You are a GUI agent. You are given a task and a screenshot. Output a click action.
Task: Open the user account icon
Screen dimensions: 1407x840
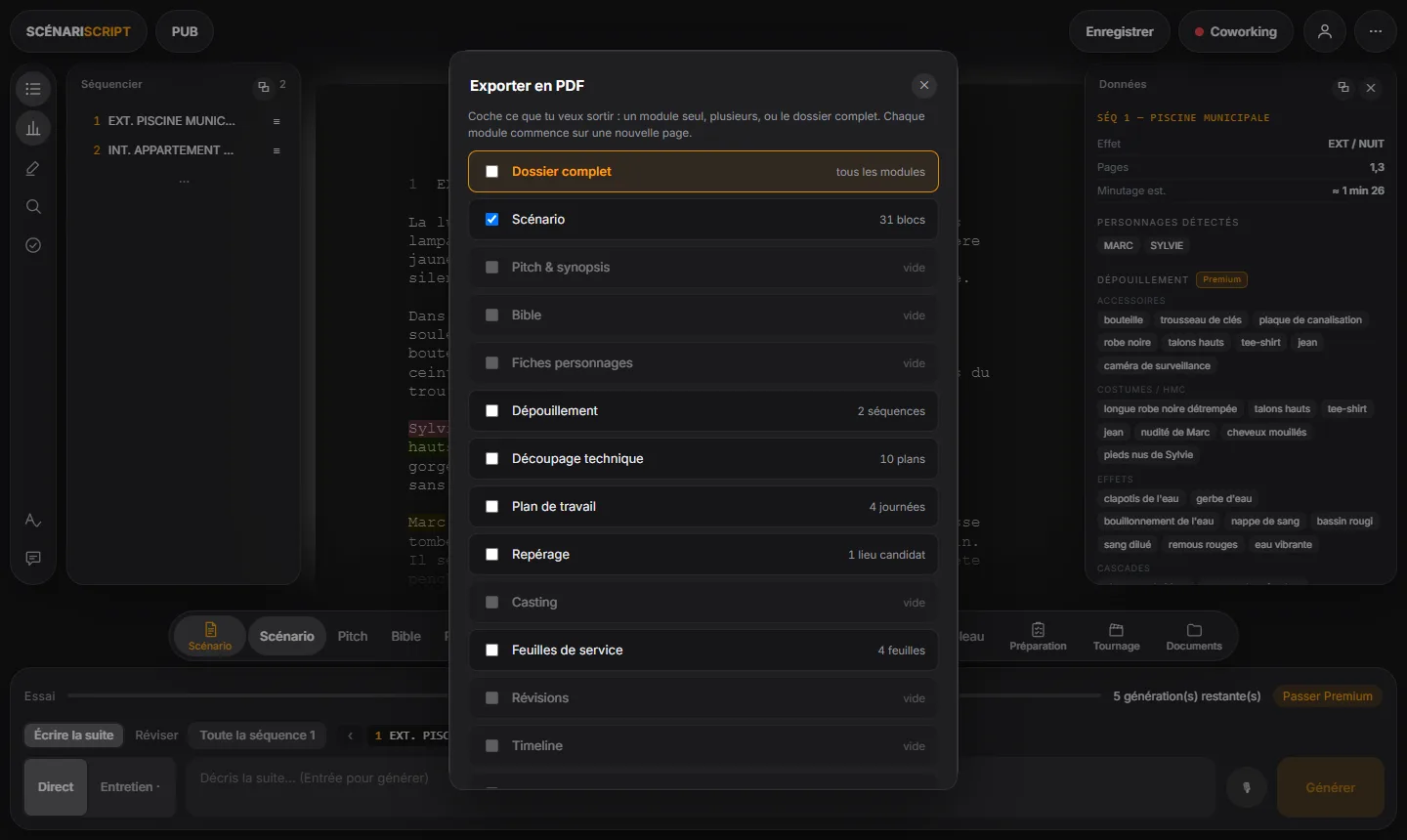[x=1325, y=31]
